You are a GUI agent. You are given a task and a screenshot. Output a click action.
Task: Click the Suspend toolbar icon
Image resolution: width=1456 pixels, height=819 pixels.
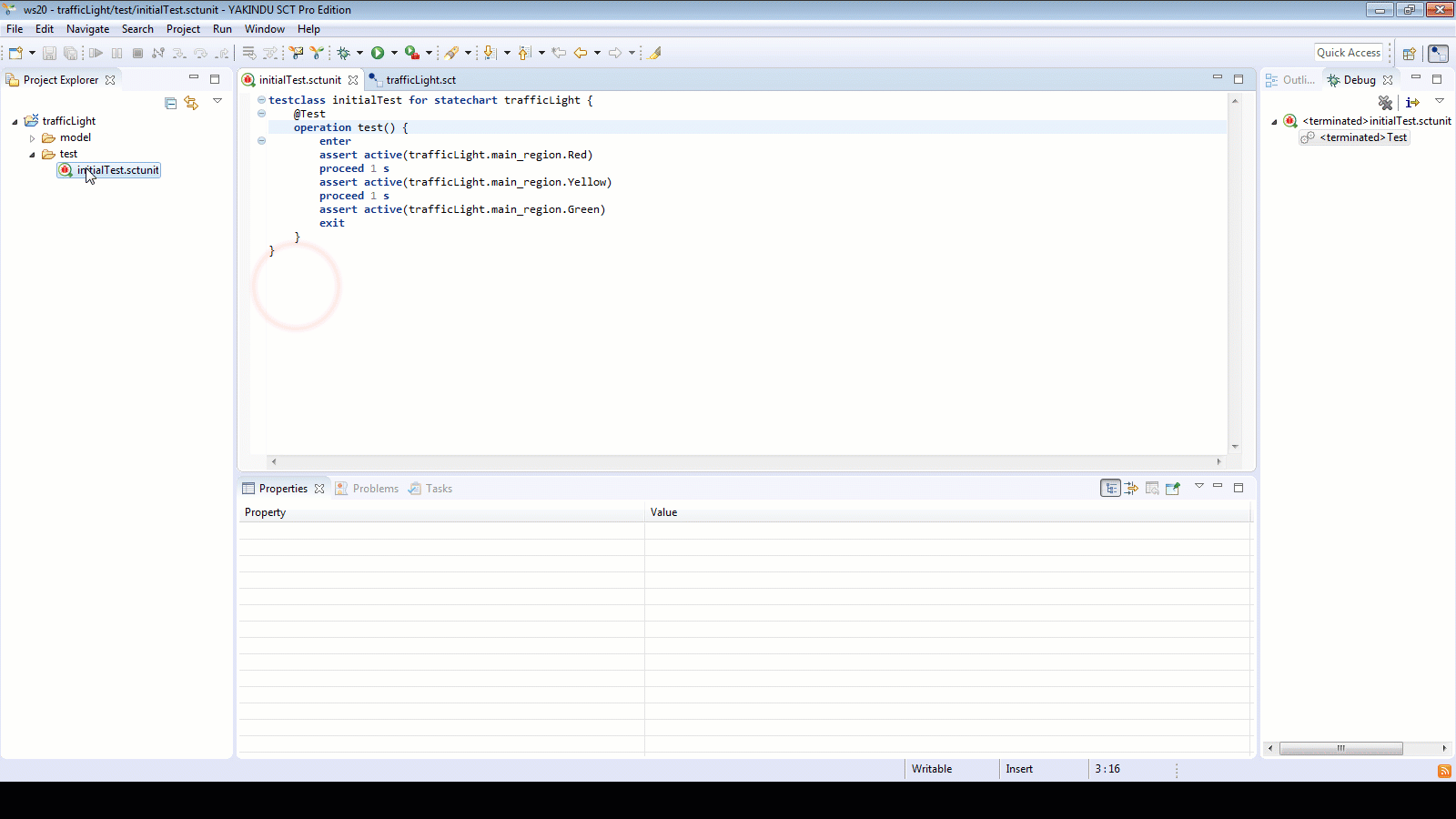click(x=116, y=53)
